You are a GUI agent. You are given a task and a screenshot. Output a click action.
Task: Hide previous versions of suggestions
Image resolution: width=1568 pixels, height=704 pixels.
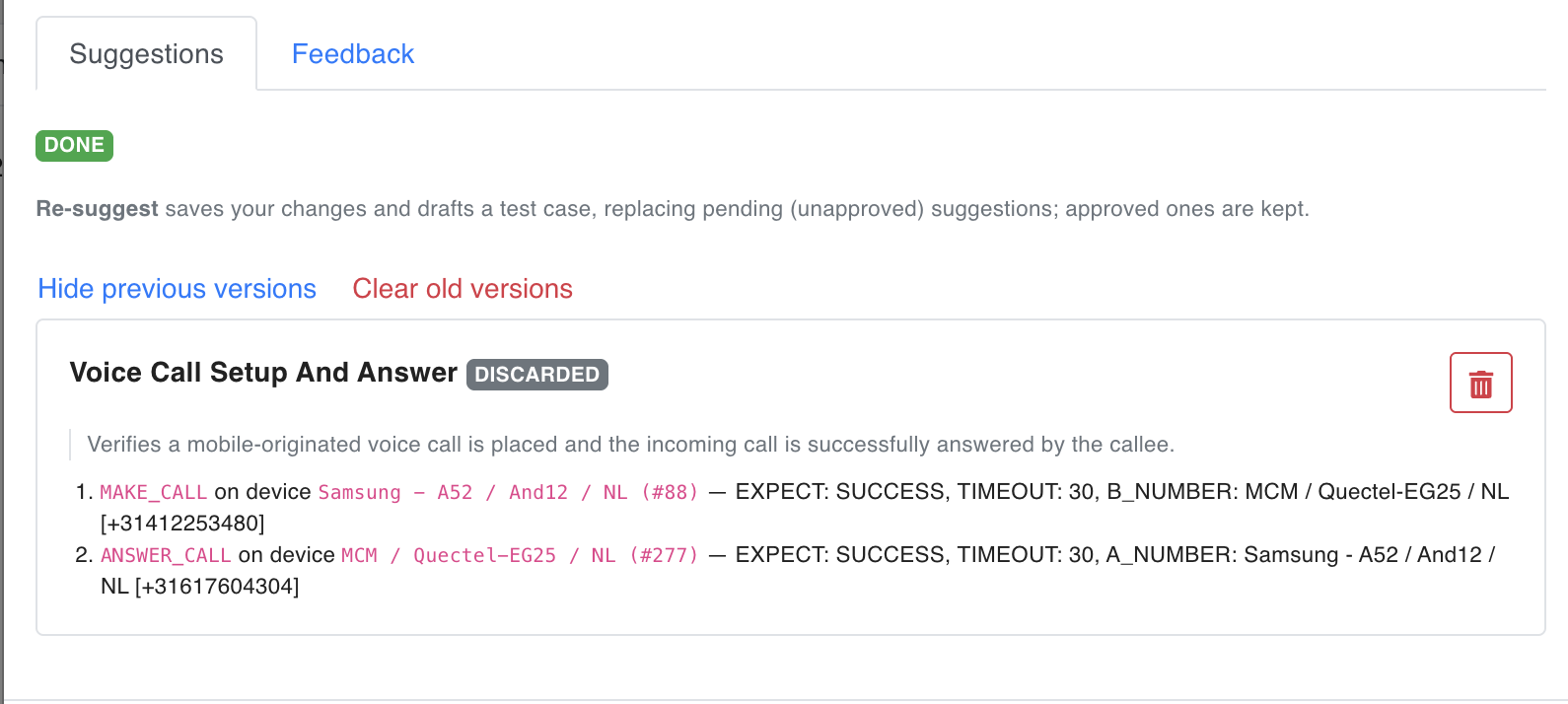pos(178,289)
